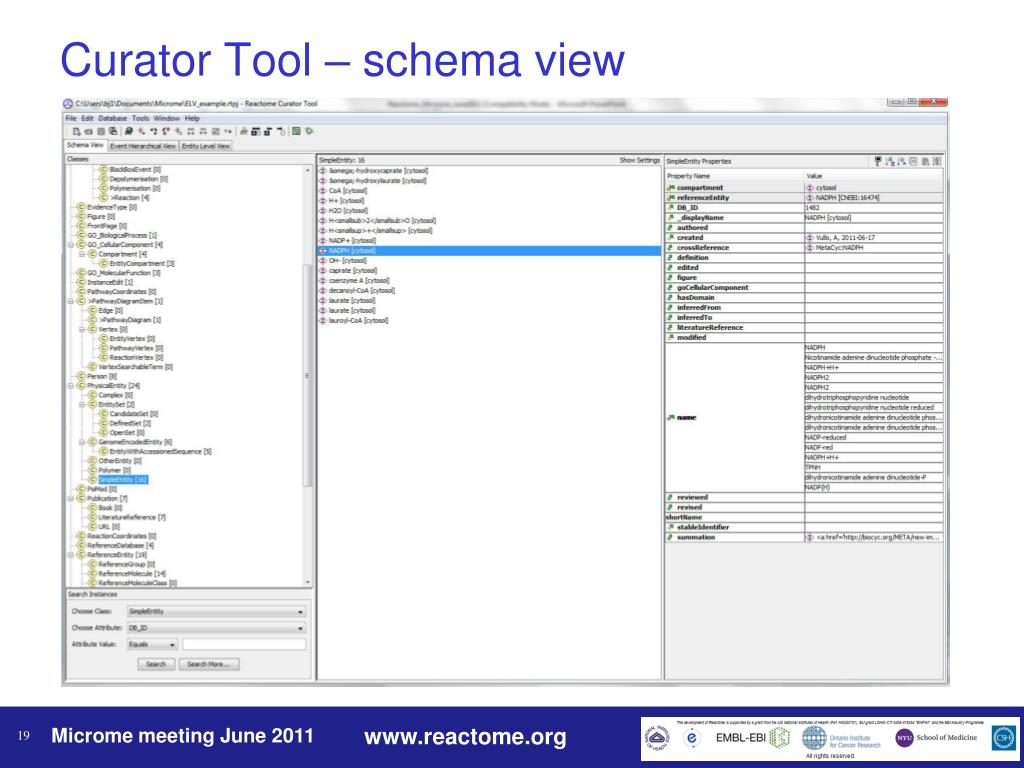Click the entity icon beside CoA [cytosol]

point(323,191)
